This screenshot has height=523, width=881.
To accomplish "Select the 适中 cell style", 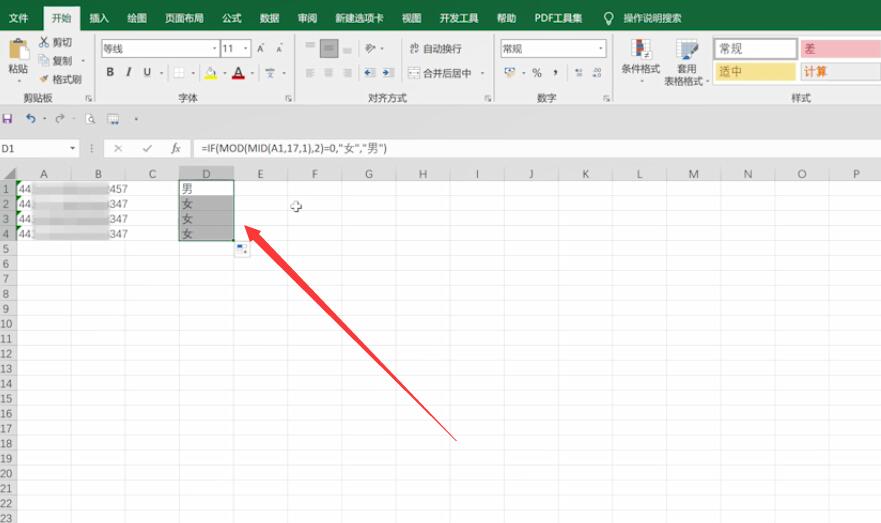I will (x=756, y=71).
